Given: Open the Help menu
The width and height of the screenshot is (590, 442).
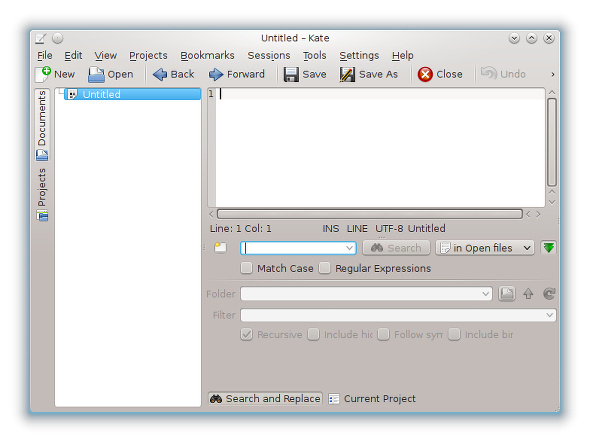Looking at the screenshot, I should (402, 55).
